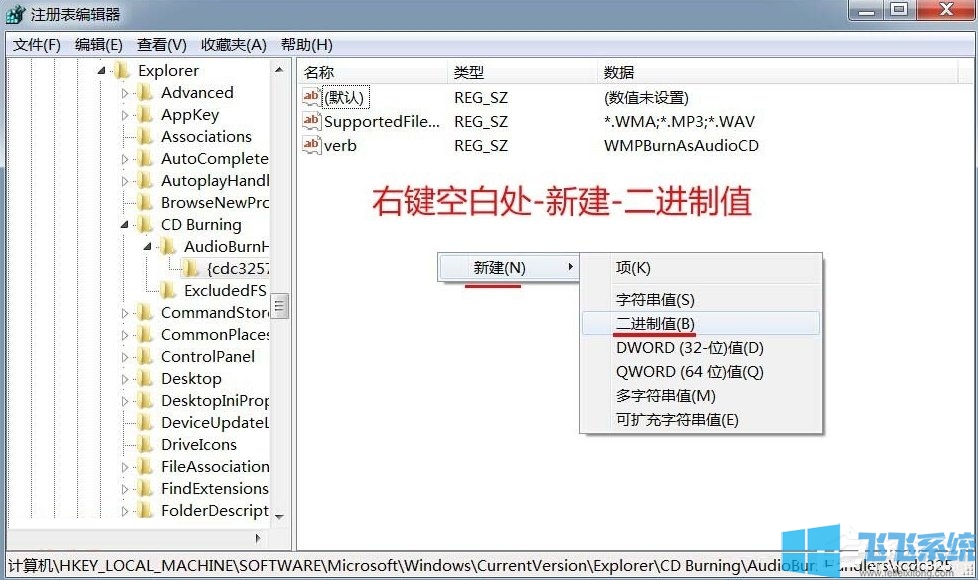Open the 收藏夹(A) menu

(x=235, y=44)
